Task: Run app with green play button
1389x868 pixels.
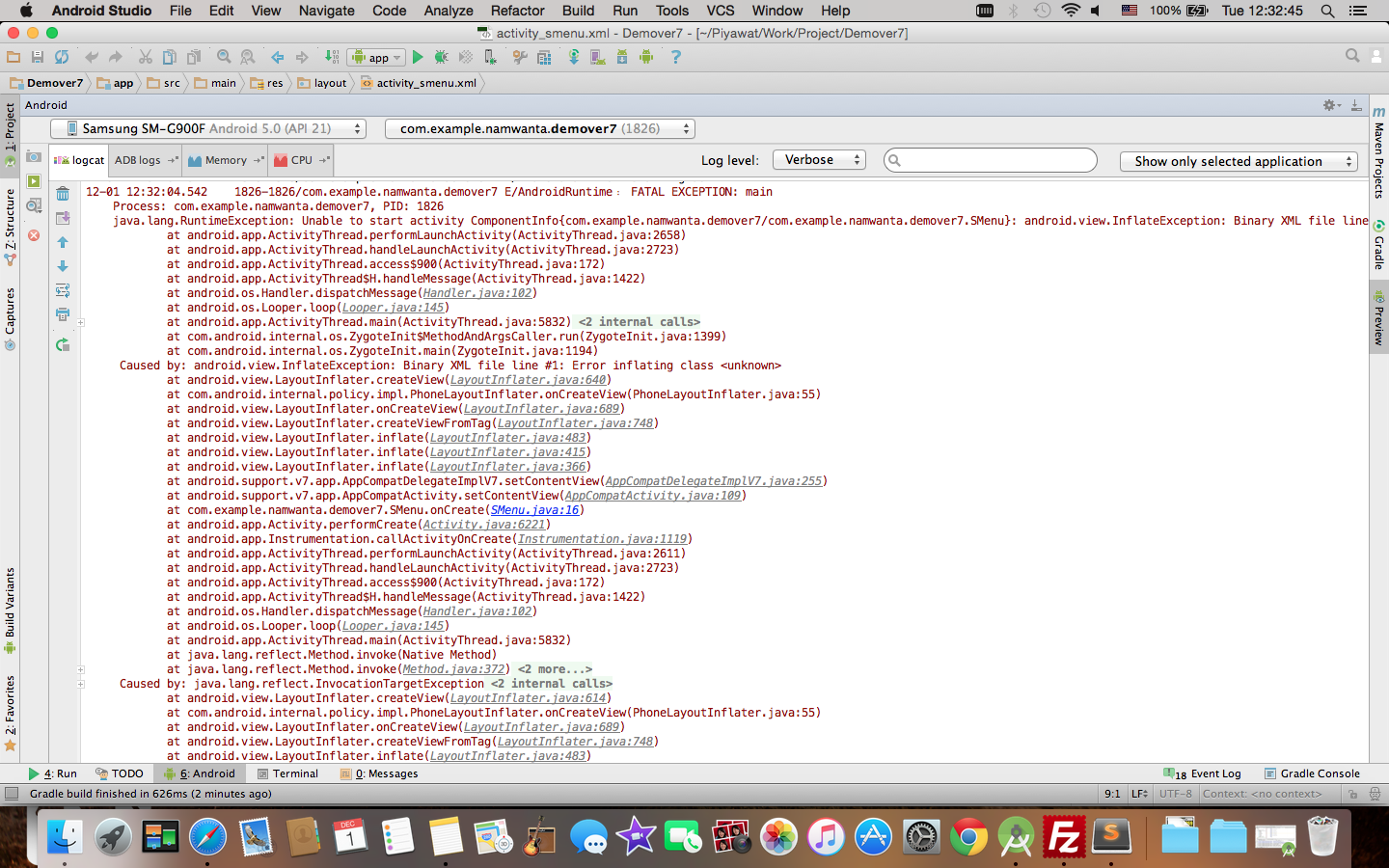Action: coord(418,57)
